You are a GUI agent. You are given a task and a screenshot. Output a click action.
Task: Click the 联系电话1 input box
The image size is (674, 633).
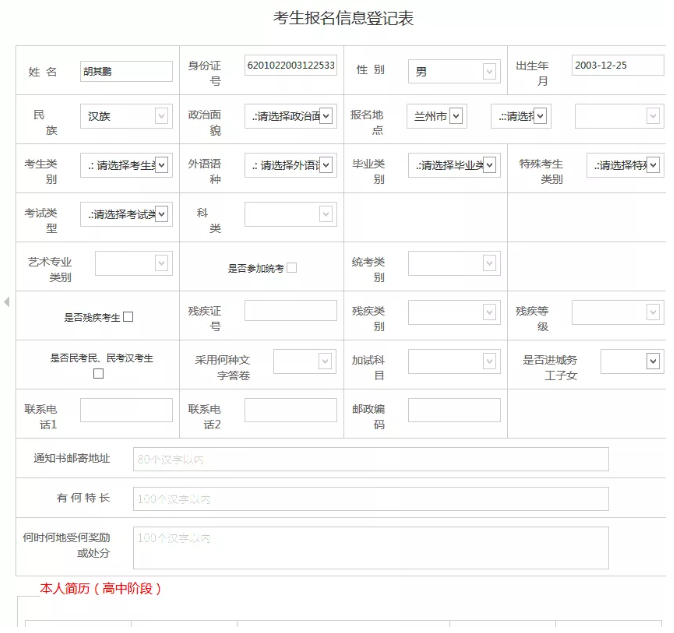click(x=126, y=410)
